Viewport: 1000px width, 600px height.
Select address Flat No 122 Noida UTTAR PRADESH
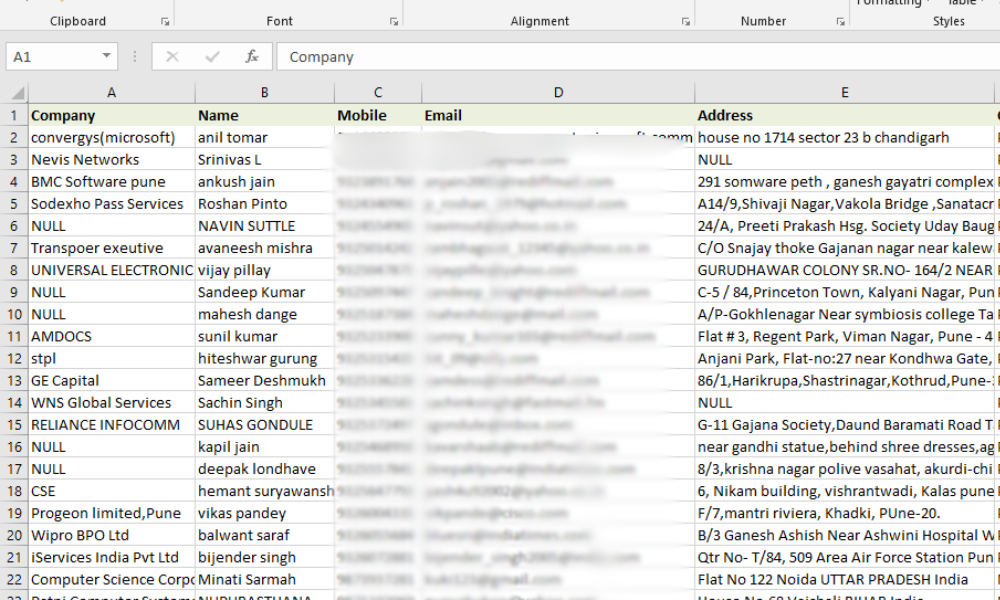pos(844,580)
